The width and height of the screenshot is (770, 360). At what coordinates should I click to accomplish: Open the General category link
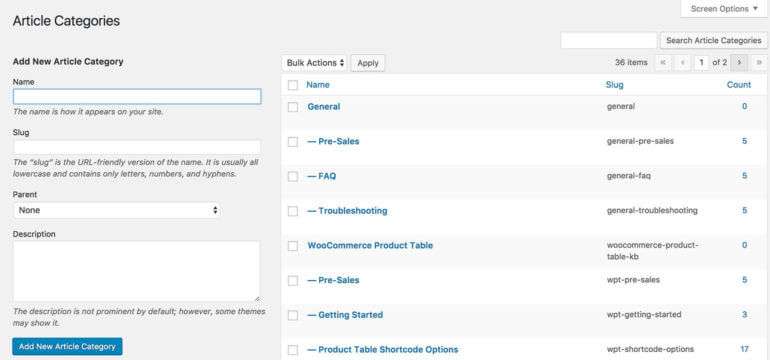click(x=324, y=107)
